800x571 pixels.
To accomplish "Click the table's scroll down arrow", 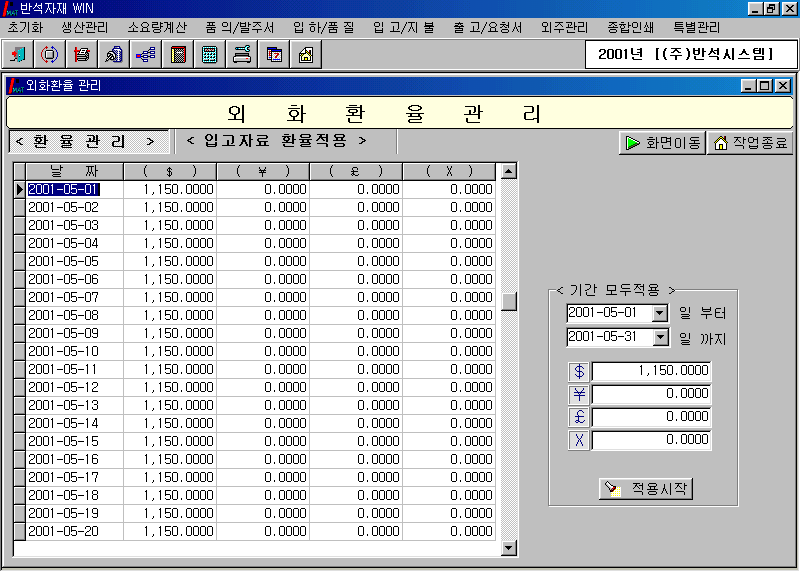I will point(509,547).
